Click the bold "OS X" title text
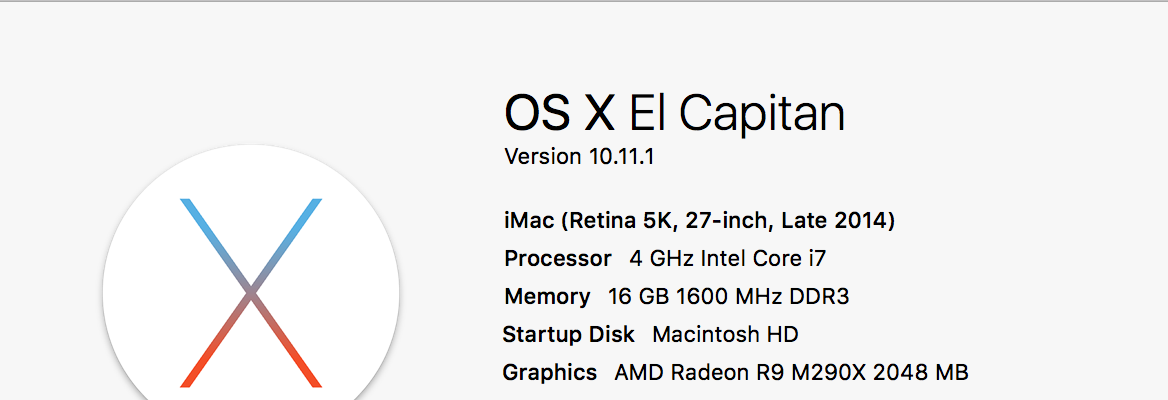 pyautogui.click(x=558, y=113)
